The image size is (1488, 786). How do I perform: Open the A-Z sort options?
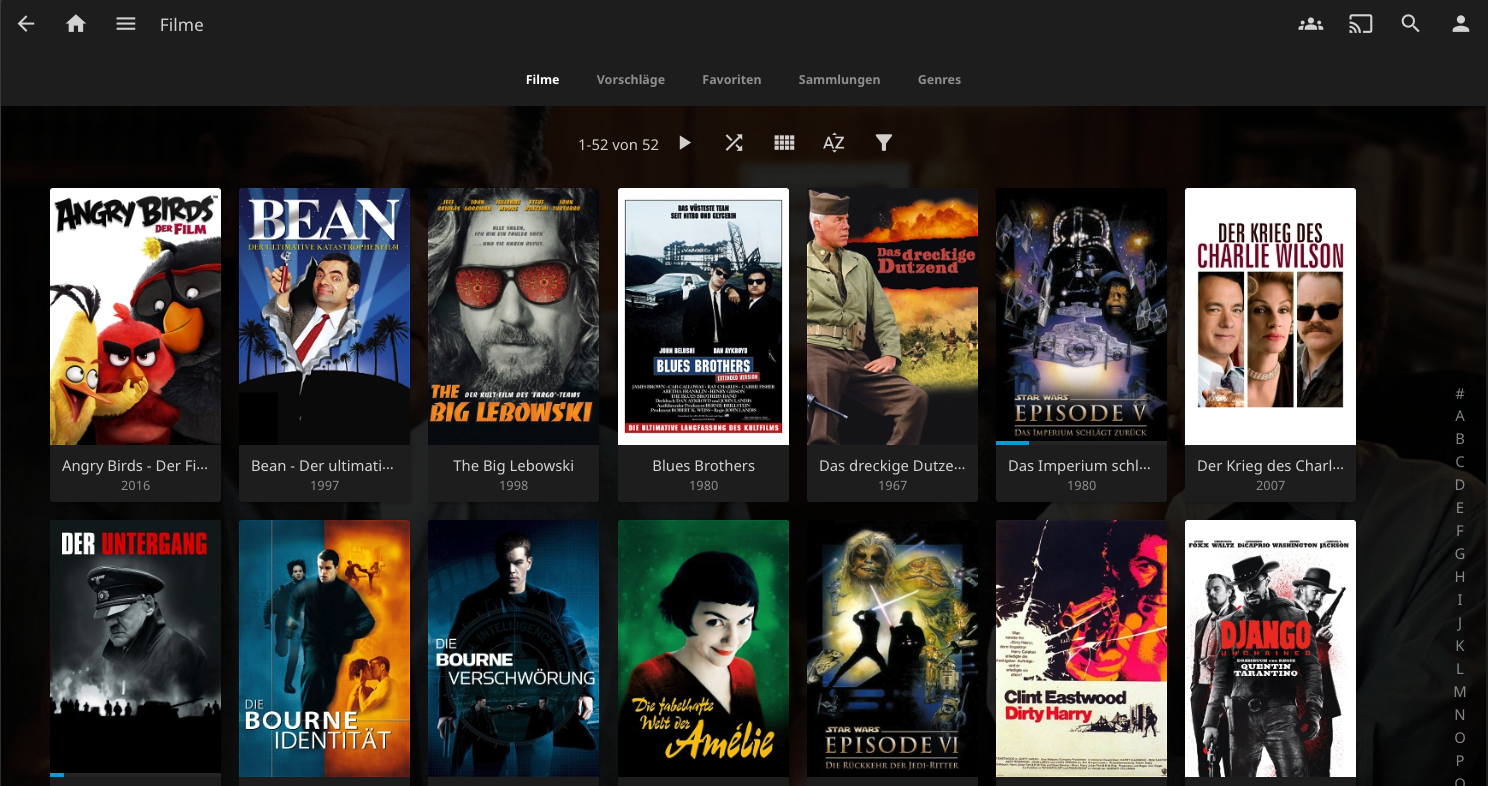[x=834, y=143]
